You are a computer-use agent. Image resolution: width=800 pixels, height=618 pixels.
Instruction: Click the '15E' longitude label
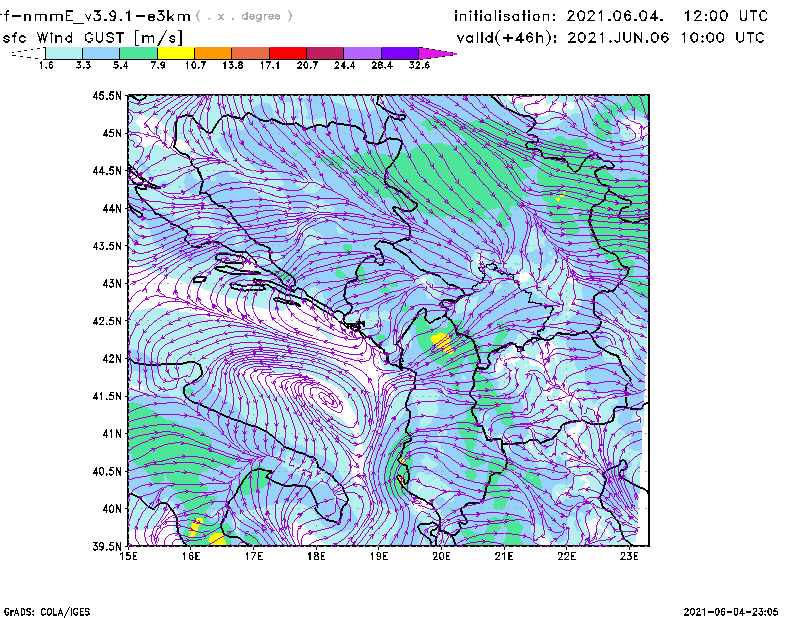128,556
